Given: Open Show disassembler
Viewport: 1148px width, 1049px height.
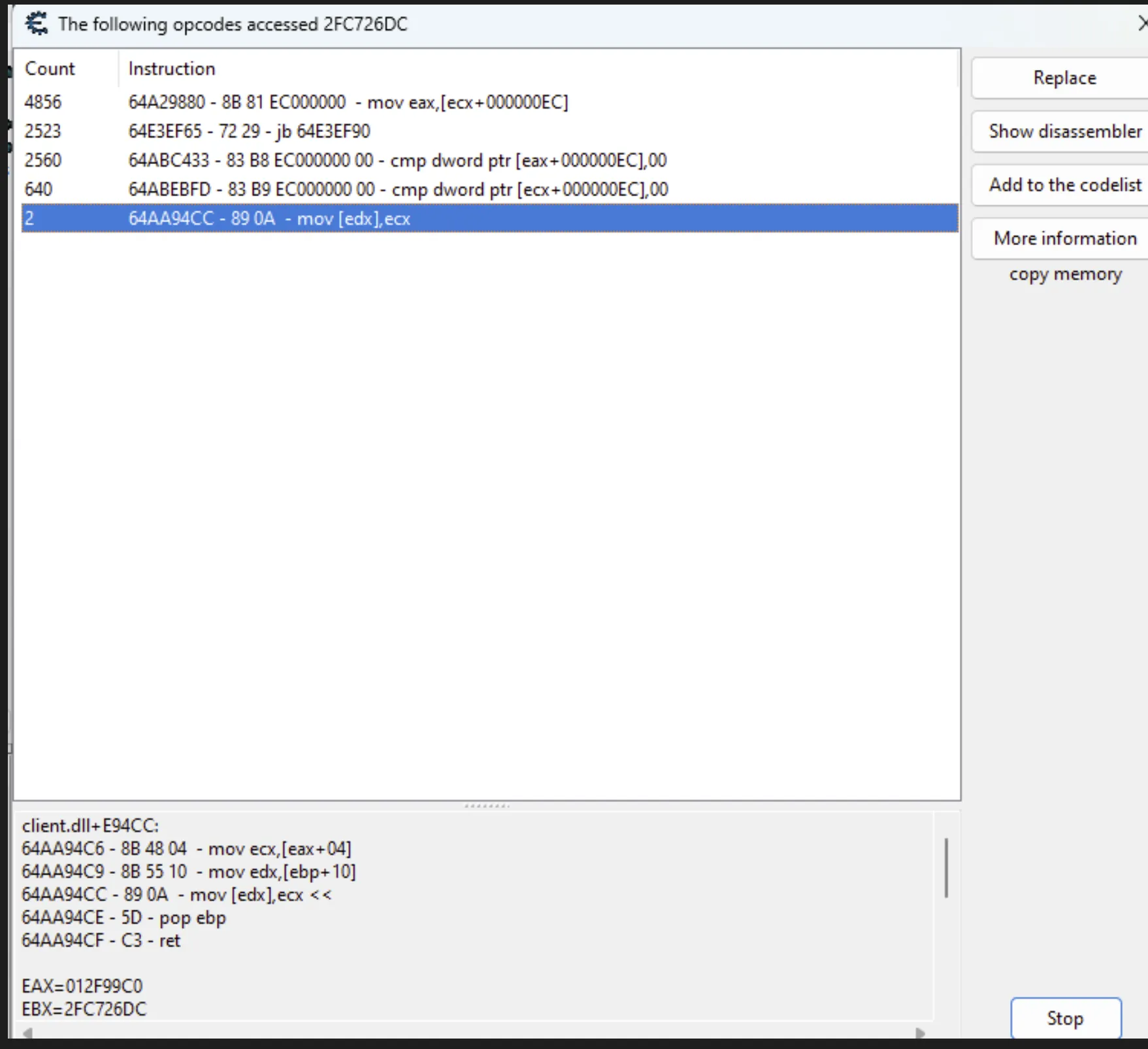Looking at the screenshot, I should pyautogui.click(x=1064, y=131).
